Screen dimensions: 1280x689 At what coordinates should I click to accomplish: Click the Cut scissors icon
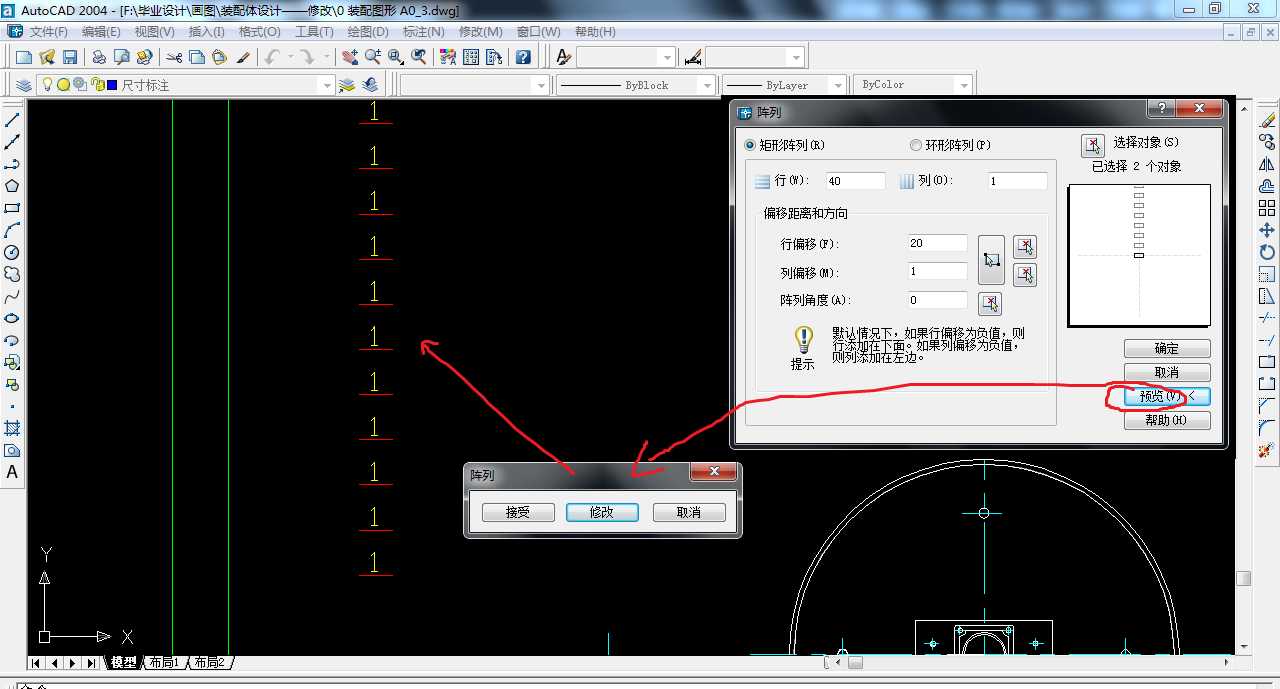[x=174, y=57]
